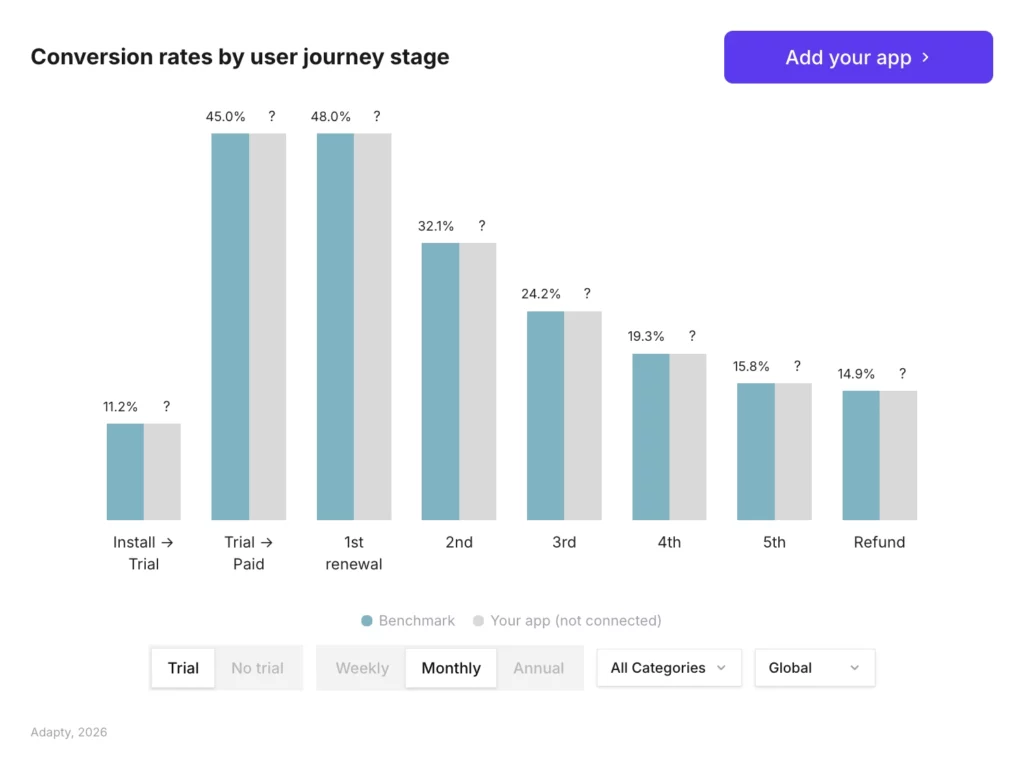Click the question mark icon above Trial → Paid bar

click(271, 116)
